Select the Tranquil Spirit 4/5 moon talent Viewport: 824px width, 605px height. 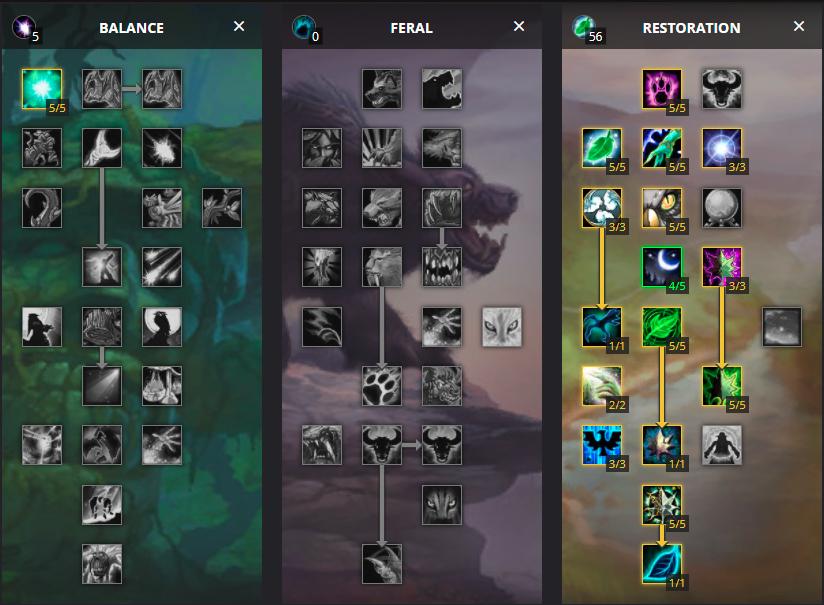(x=662, y=267)
